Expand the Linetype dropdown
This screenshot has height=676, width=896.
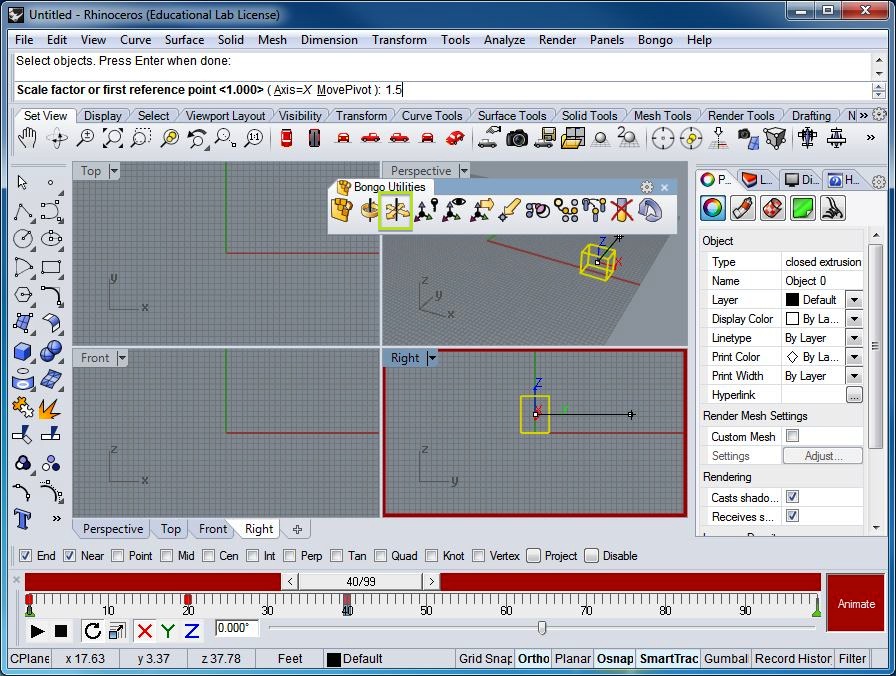(x=854, y=338)
